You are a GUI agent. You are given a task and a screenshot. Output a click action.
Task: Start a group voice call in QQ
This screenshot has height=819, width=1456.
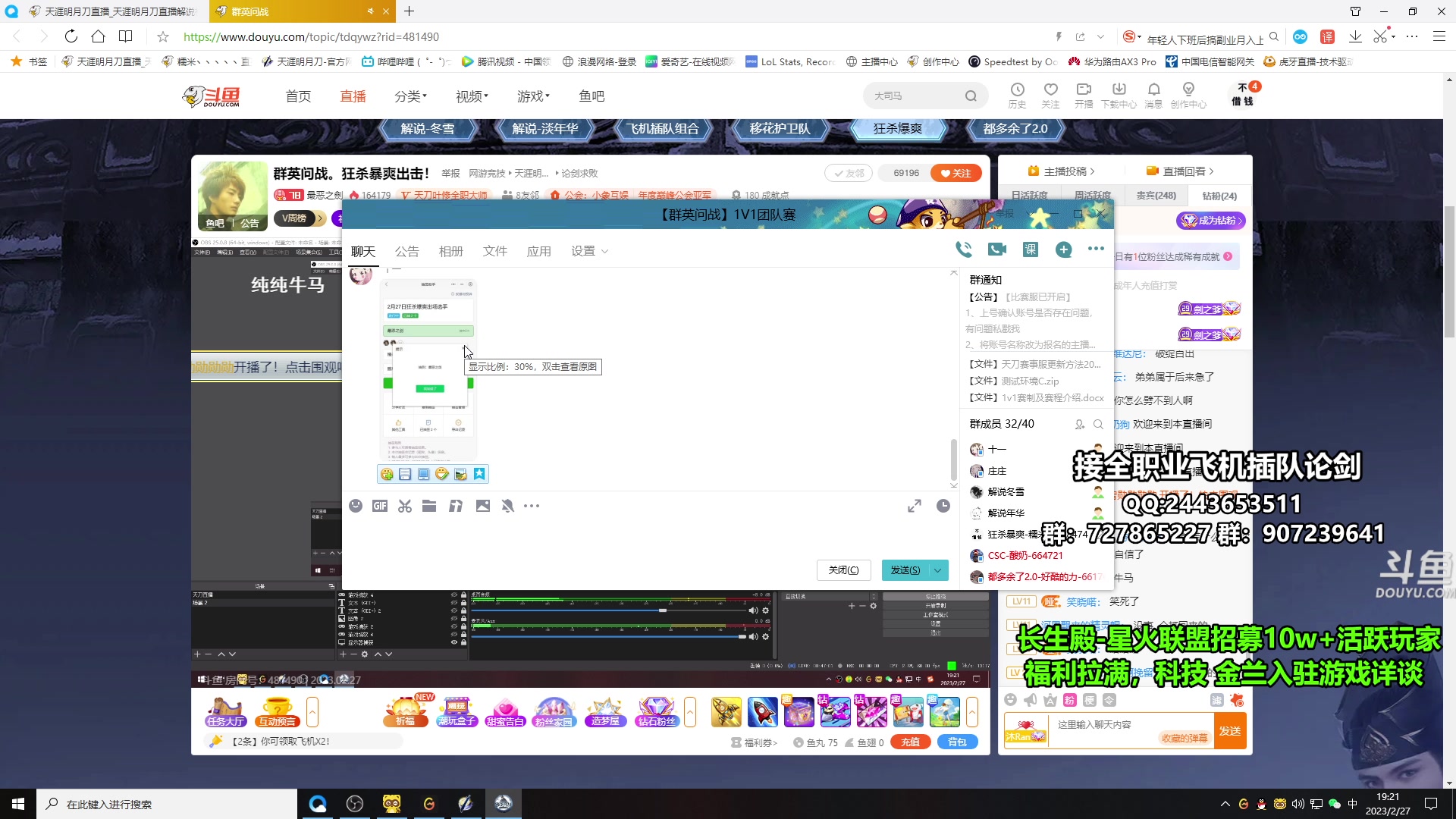964,249
